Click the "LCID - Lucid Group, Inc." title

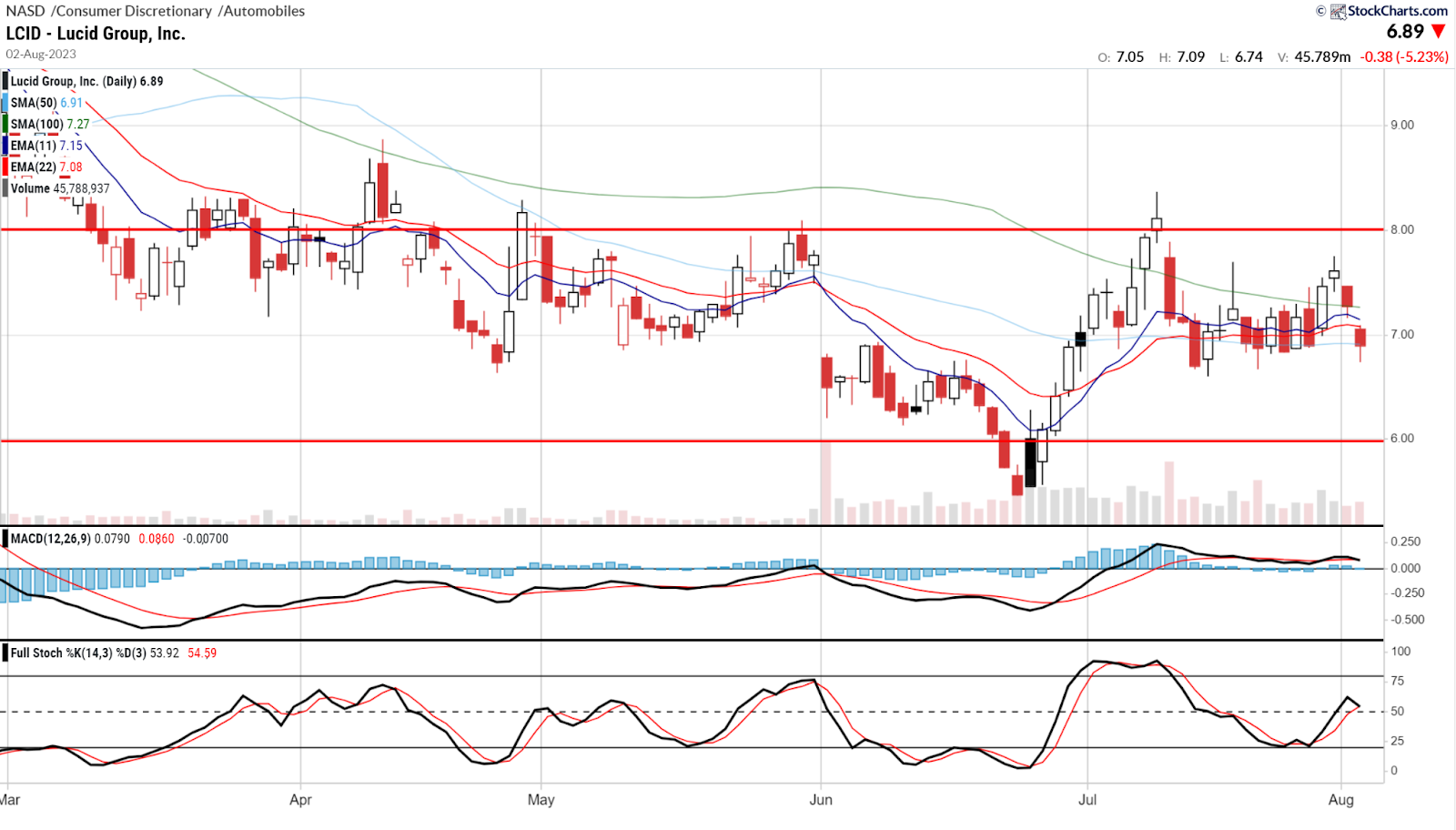click(x=96, y=34)
